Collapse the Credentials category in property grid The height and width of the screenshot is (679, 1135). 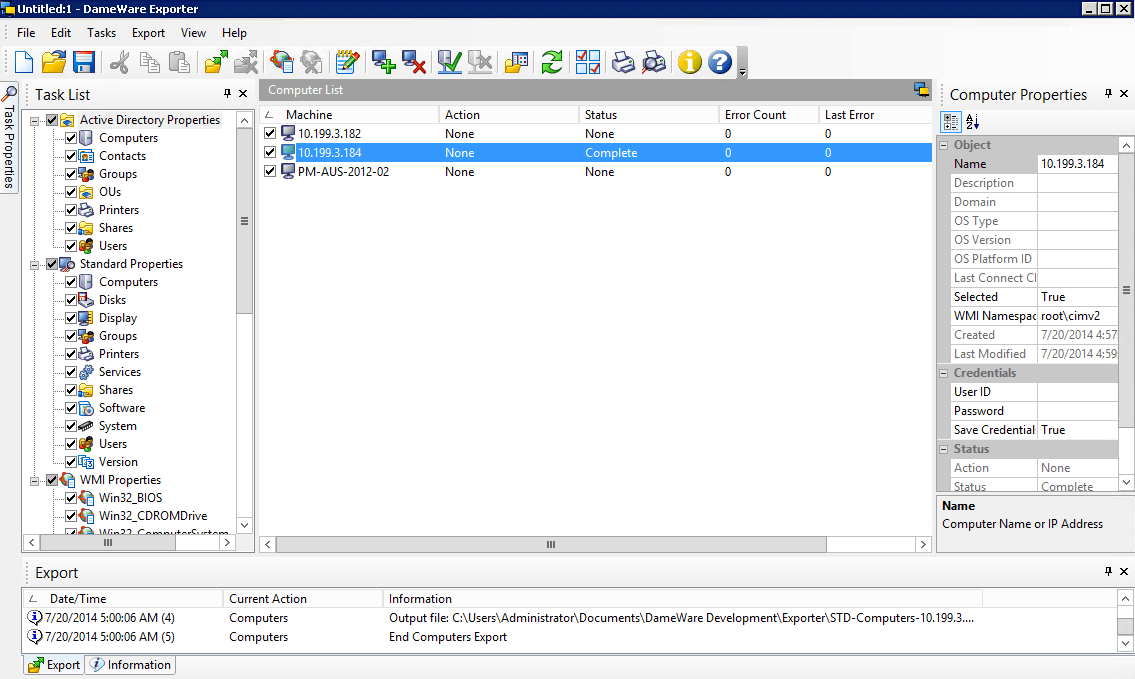click(944, 373)
